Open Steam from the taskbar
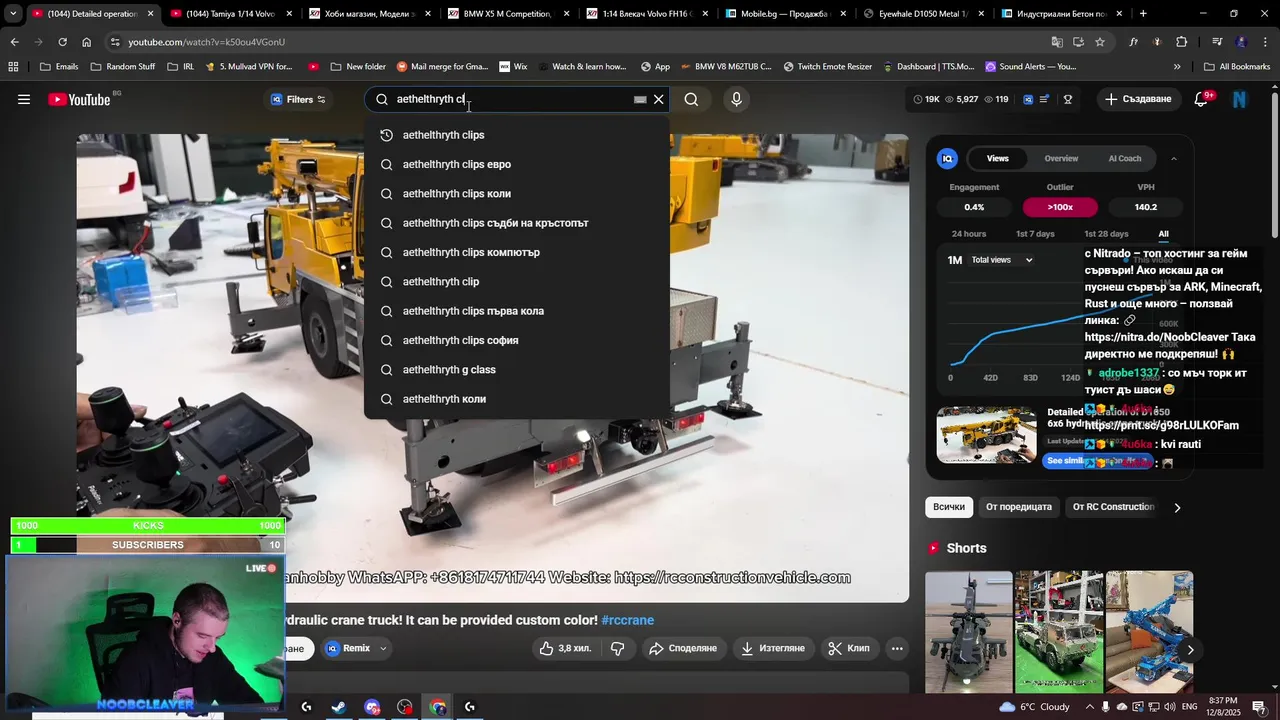 pyautogui.click(x=339, y=707)
